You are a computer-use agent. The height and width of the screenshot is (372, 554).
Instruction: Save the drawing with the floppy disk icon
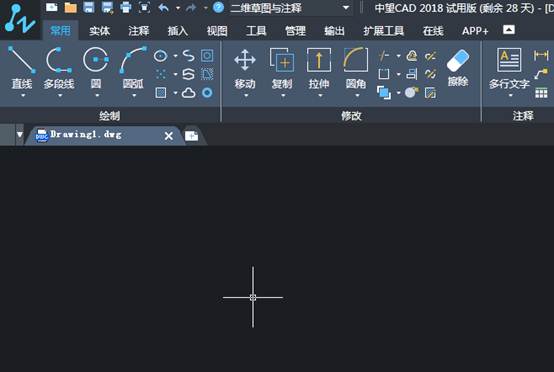(x=89, y=7)
